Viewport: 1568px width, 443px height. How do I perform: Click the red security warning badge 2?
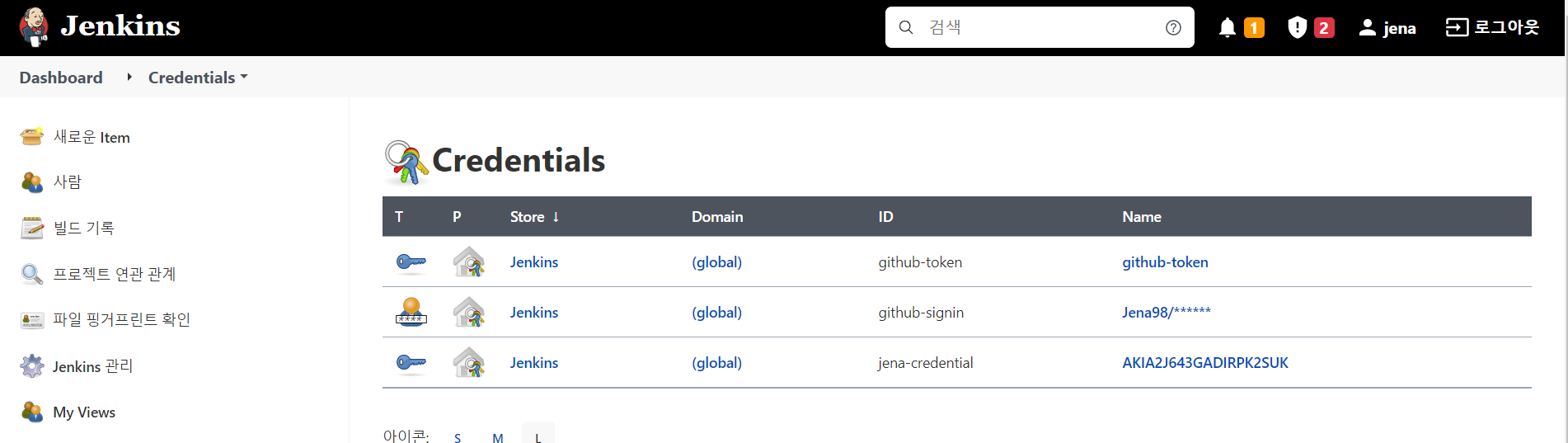tap(1324, 28)
